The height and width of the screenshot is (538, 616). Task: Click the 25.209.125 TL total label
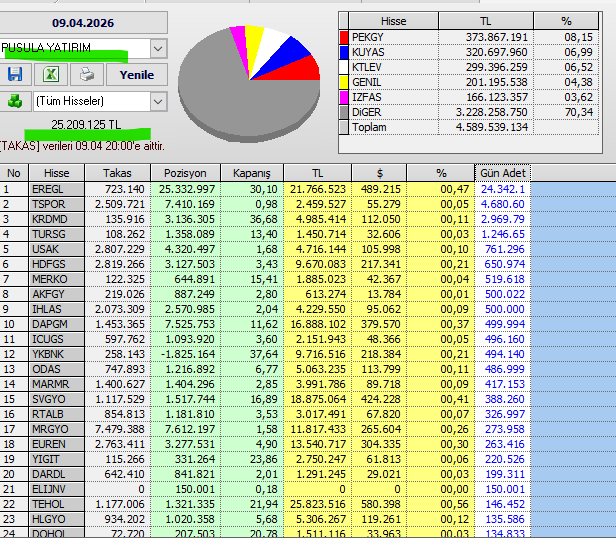point(86,125)
